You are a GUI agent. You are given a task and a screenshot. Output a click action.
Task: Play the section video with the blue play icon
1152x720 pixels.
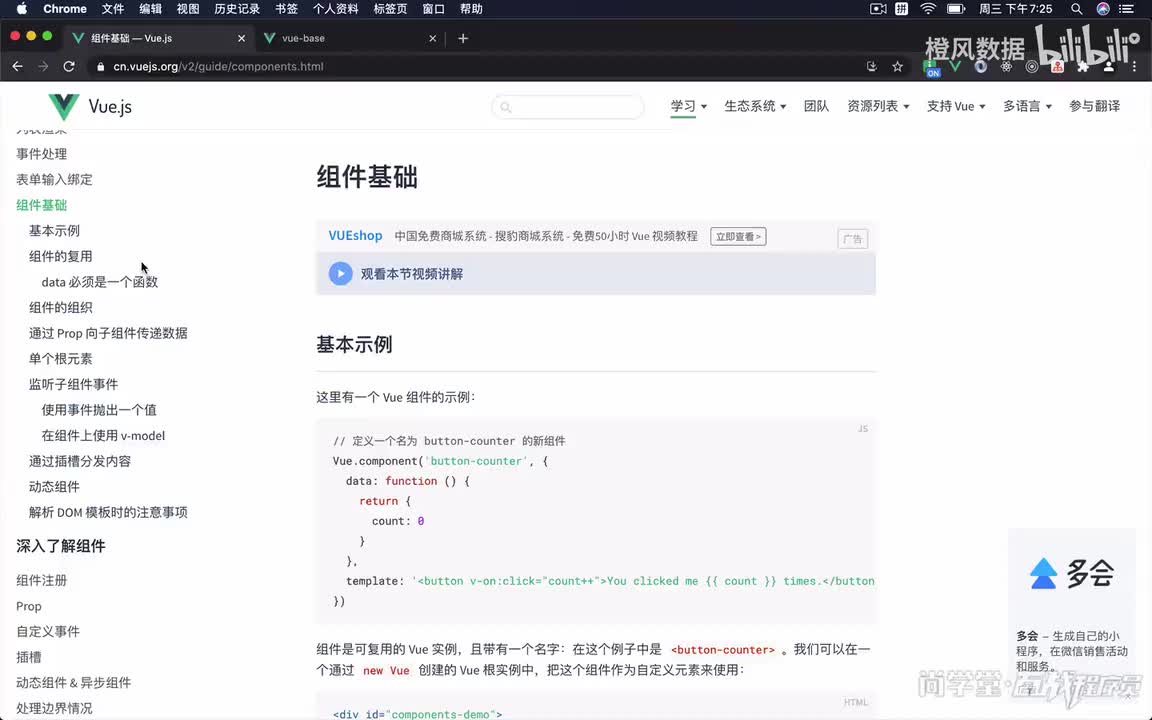(340, 273)
